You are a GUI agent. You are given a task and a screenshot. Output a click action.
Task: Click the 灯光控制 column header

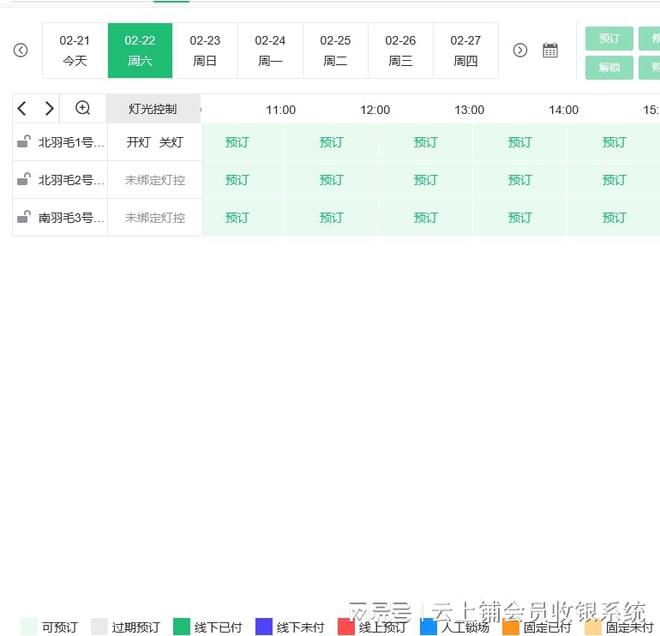coord(153,109)
